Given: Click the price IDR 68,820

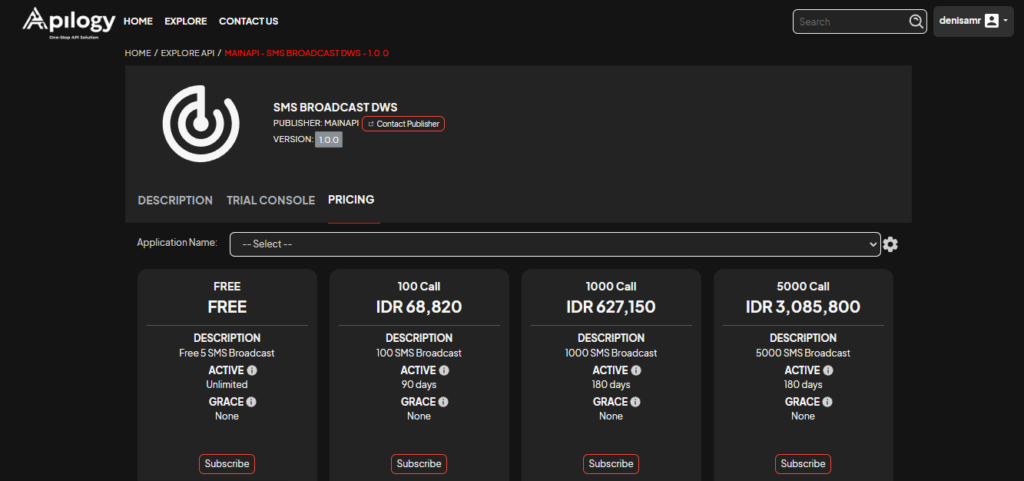Looking at the screenshot, I should pos(419,307).
